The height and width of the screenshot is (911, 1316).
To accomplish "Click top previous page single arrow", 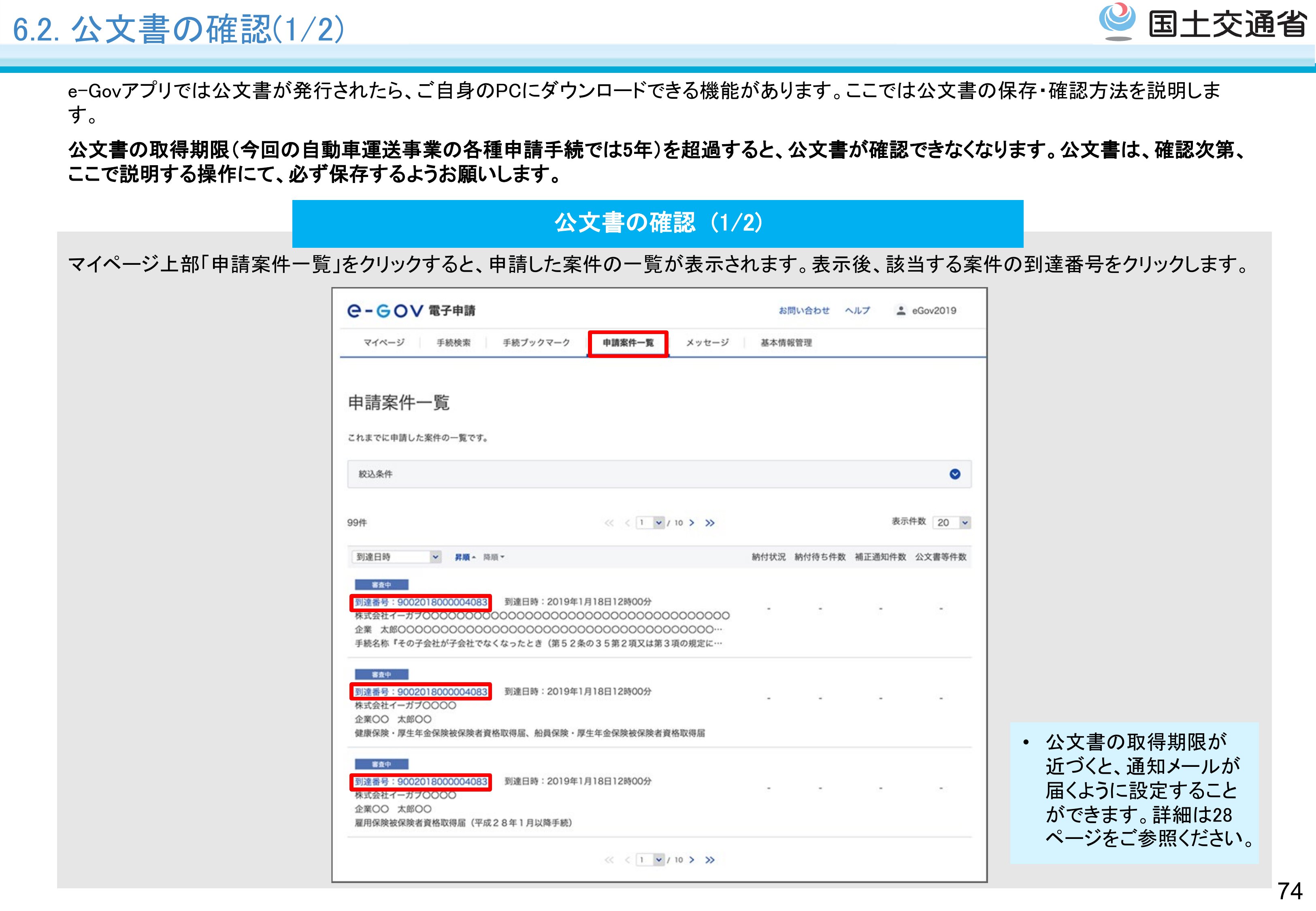I will tap(627, 523).
